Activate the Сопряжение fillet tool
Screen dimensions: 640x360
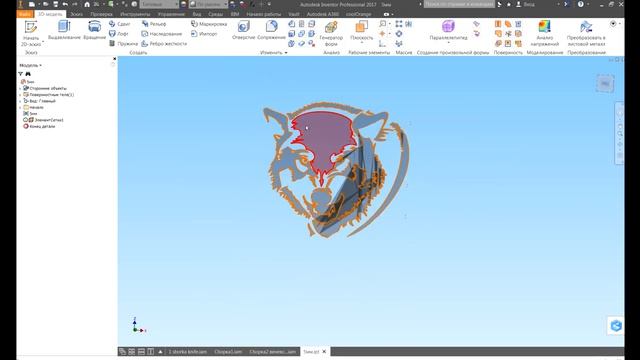click(x=271, y=30)
